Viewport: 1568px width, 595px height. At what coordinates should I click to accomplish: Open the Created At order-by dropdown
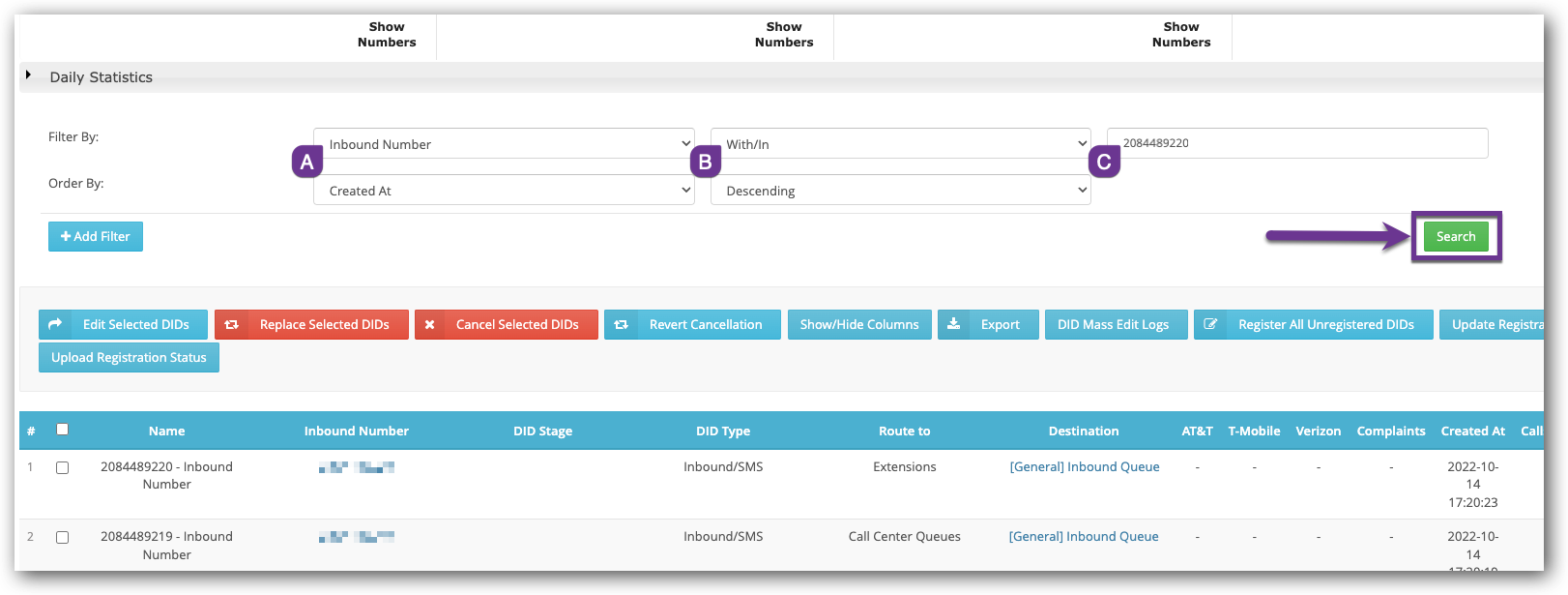(x=503, y=191)
